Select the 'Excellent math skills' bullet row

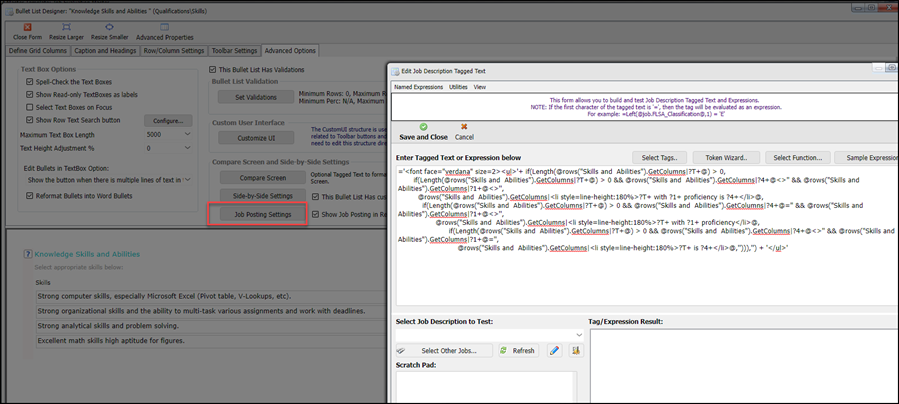[210, 340]
